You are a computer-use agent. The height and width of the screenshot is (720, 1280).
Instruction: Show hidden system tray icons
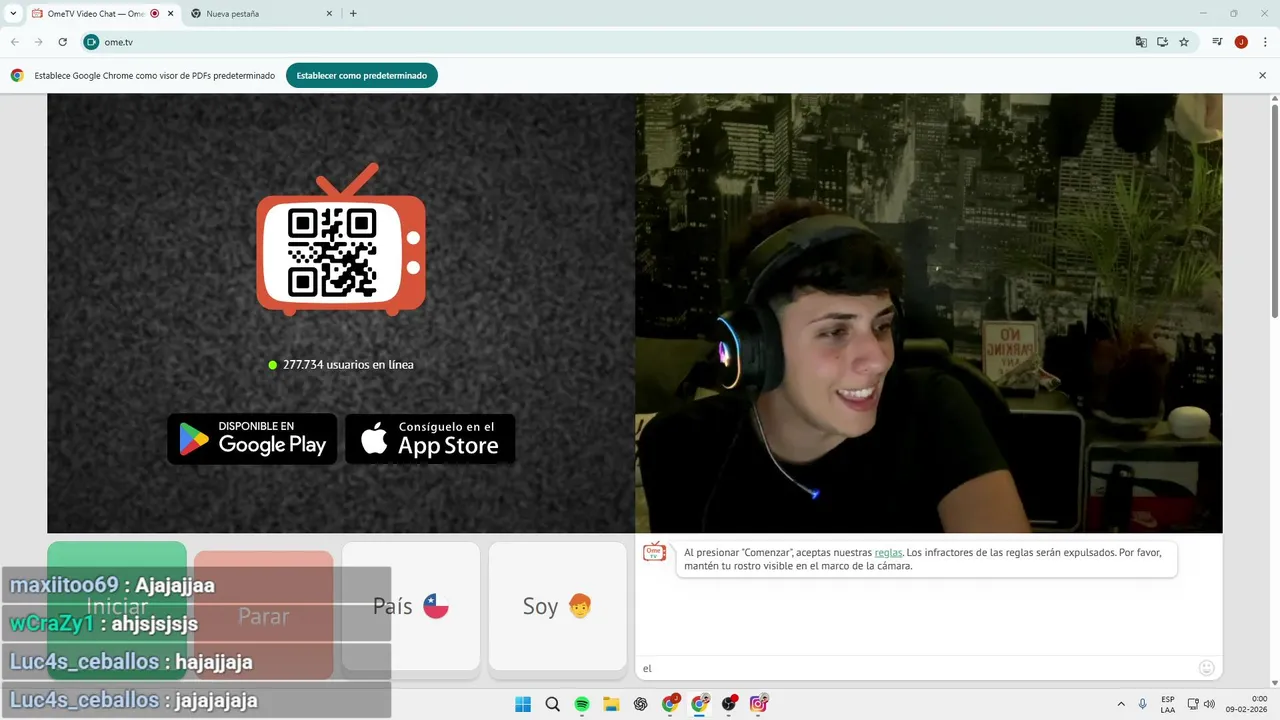pos(1120,704)
